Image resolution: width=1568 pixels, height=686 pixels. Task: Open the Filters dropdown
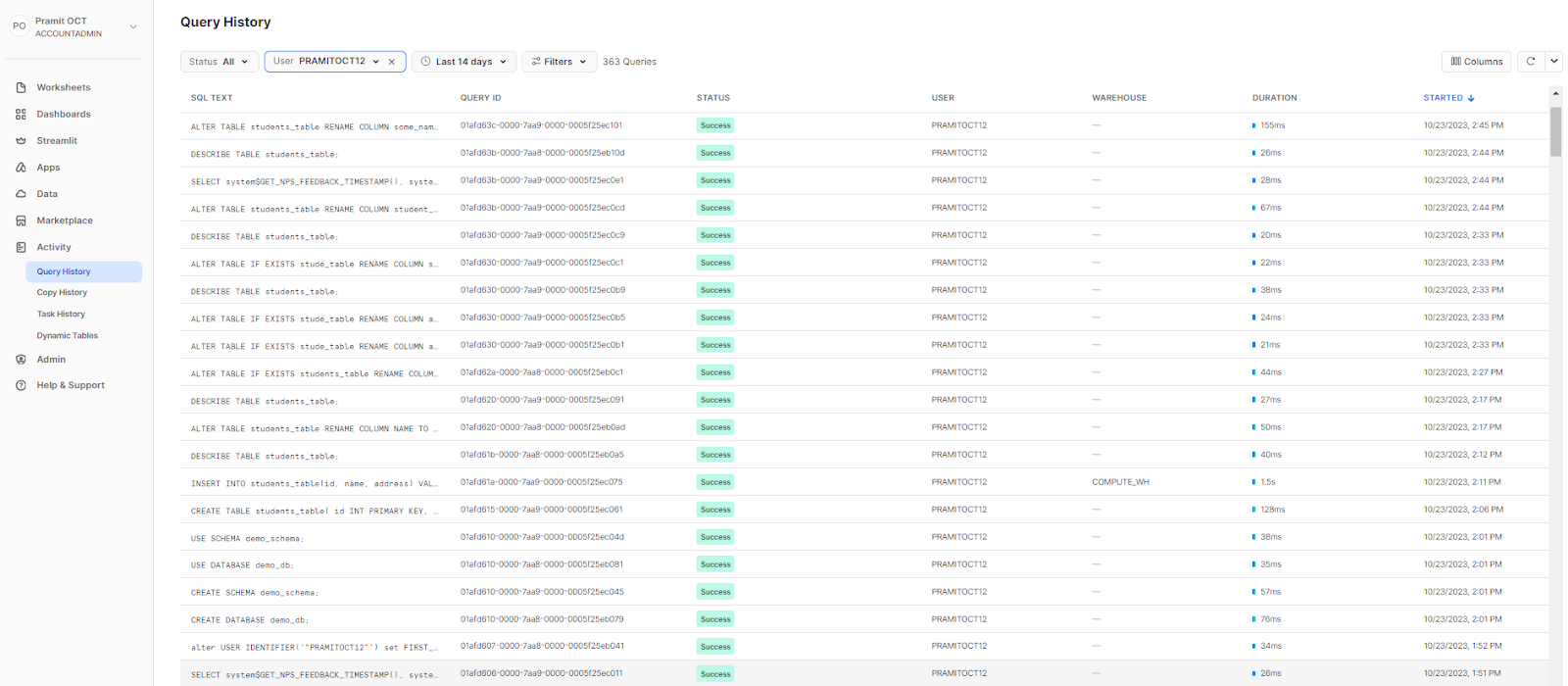click(560, 62)
